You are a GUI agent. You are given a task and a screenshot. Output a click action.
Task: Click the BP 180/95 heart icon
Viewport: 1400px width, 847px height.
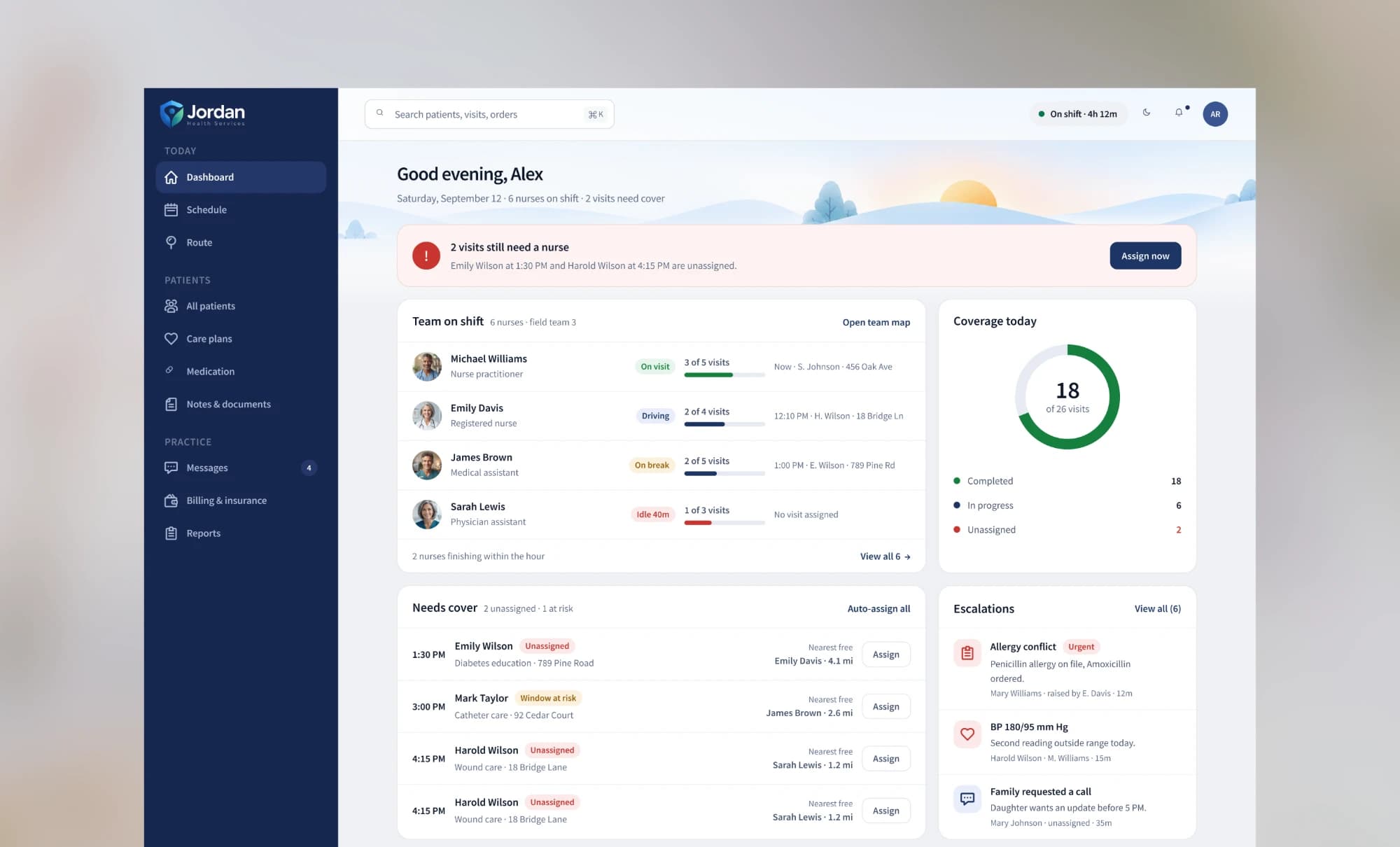967,734
